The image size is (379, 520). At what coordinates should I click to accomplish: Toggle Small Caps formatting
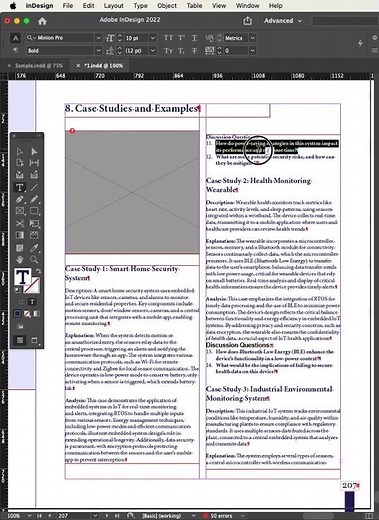click(168, 51)
